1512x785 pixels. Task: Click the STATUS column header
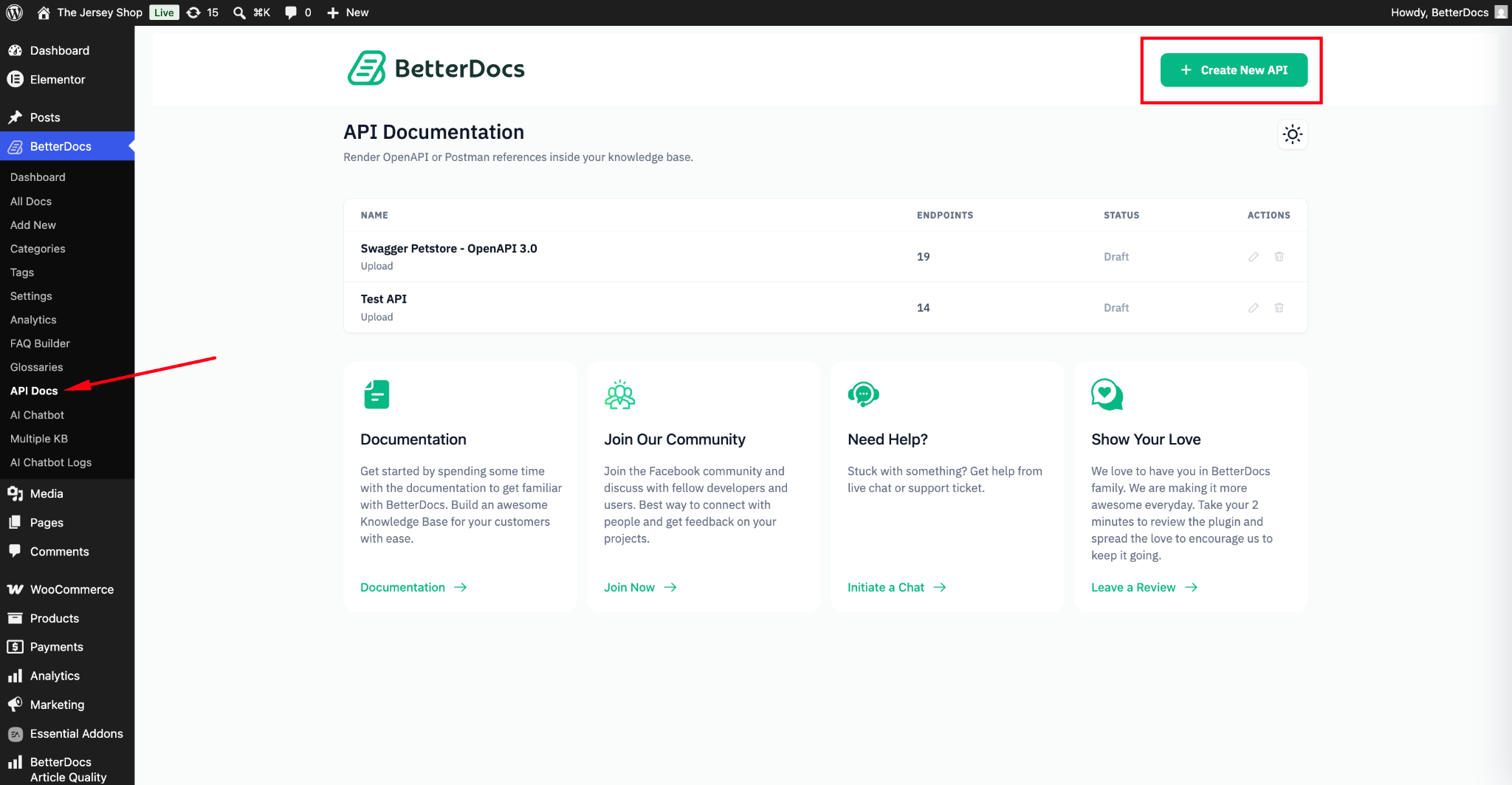1121,216
